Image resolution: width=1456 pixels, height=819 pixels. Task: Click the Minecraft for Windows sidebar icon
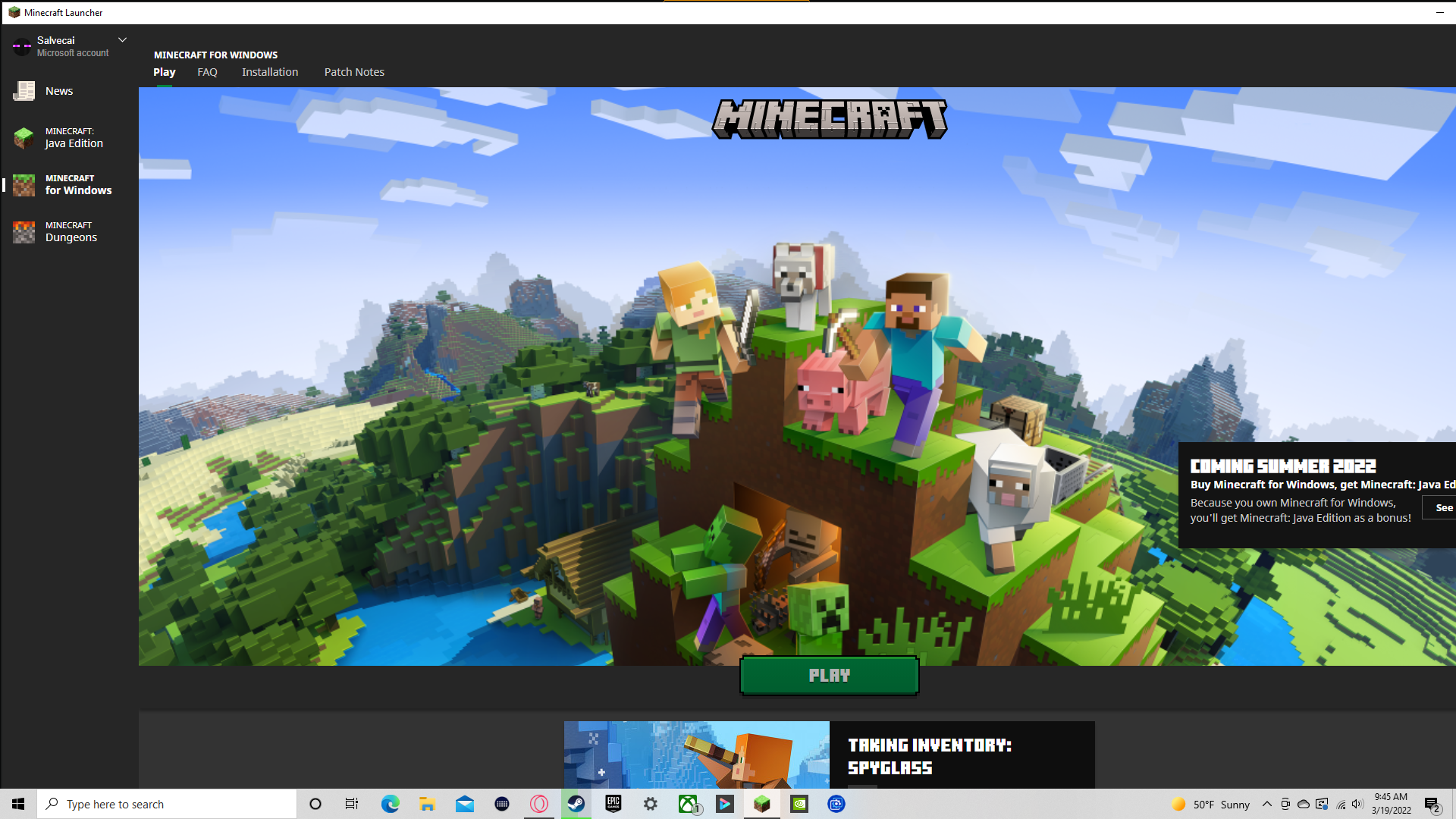[x=24, y=185]
